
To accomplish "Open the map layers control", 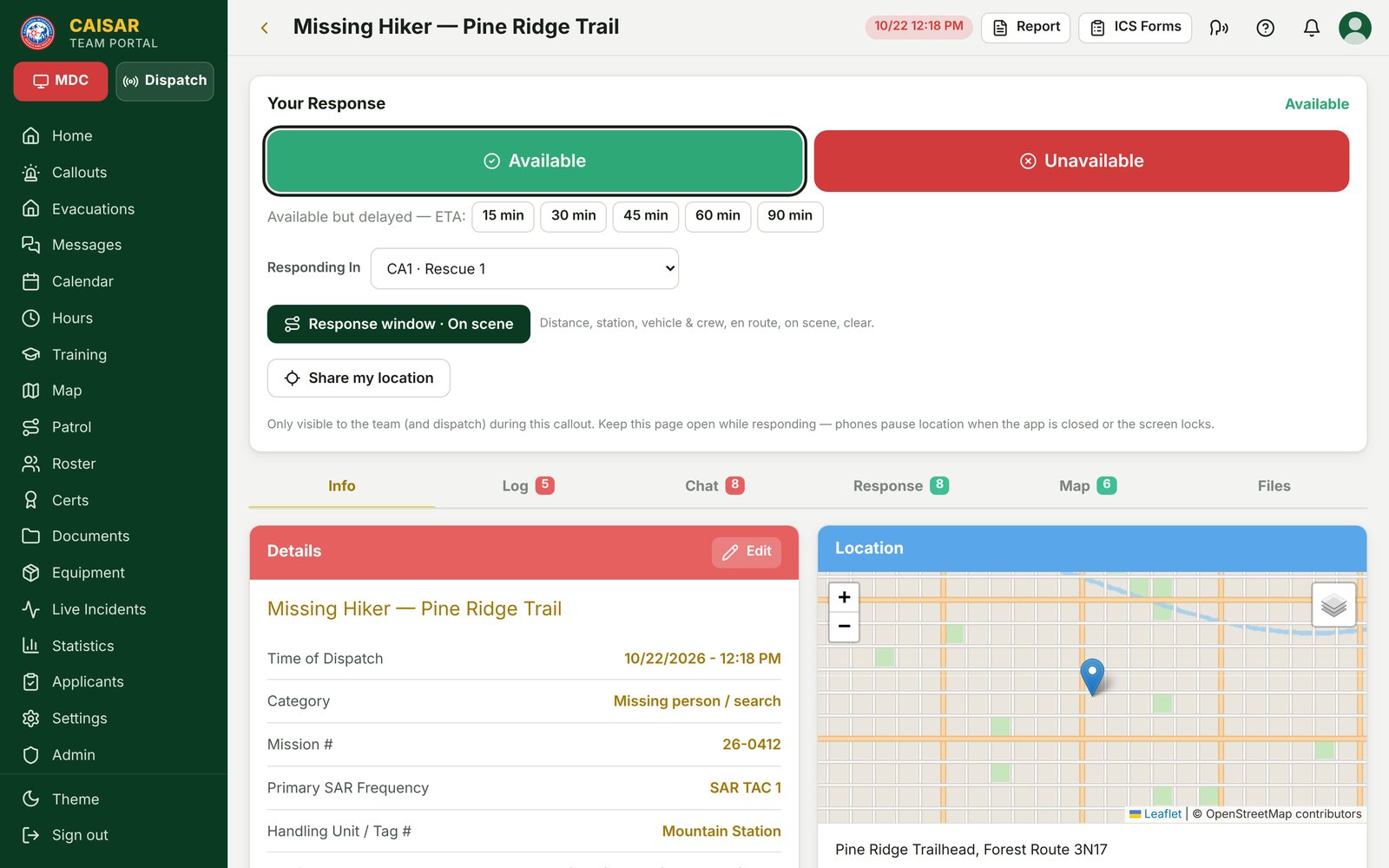I will [1333, 604].
